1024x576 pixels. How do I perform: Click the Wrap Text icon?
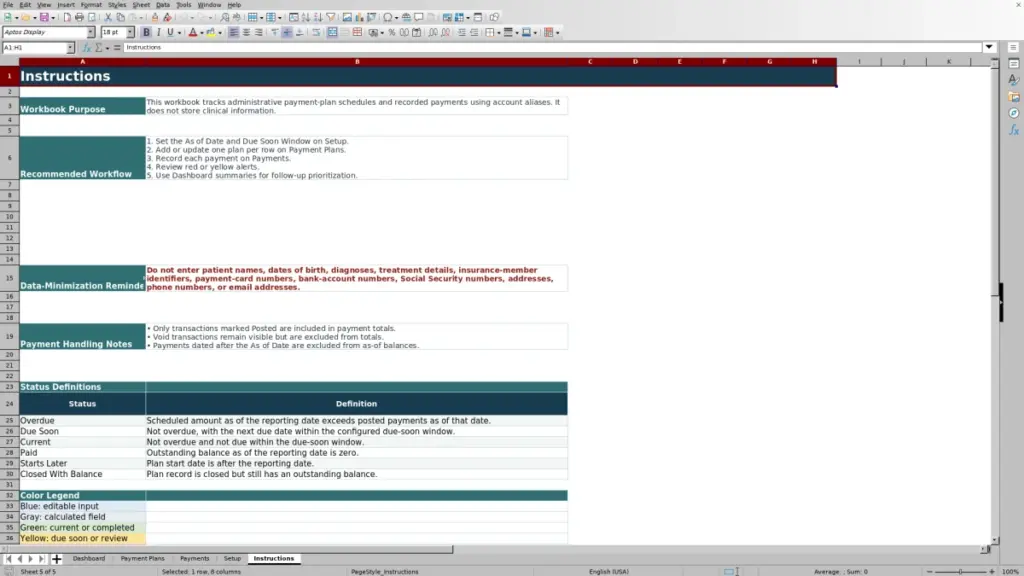pos(315,32)
